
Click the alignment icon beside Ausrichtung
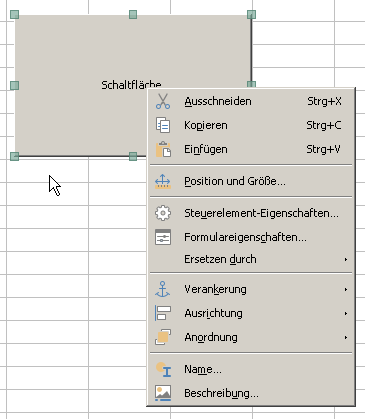coord(163,313)
